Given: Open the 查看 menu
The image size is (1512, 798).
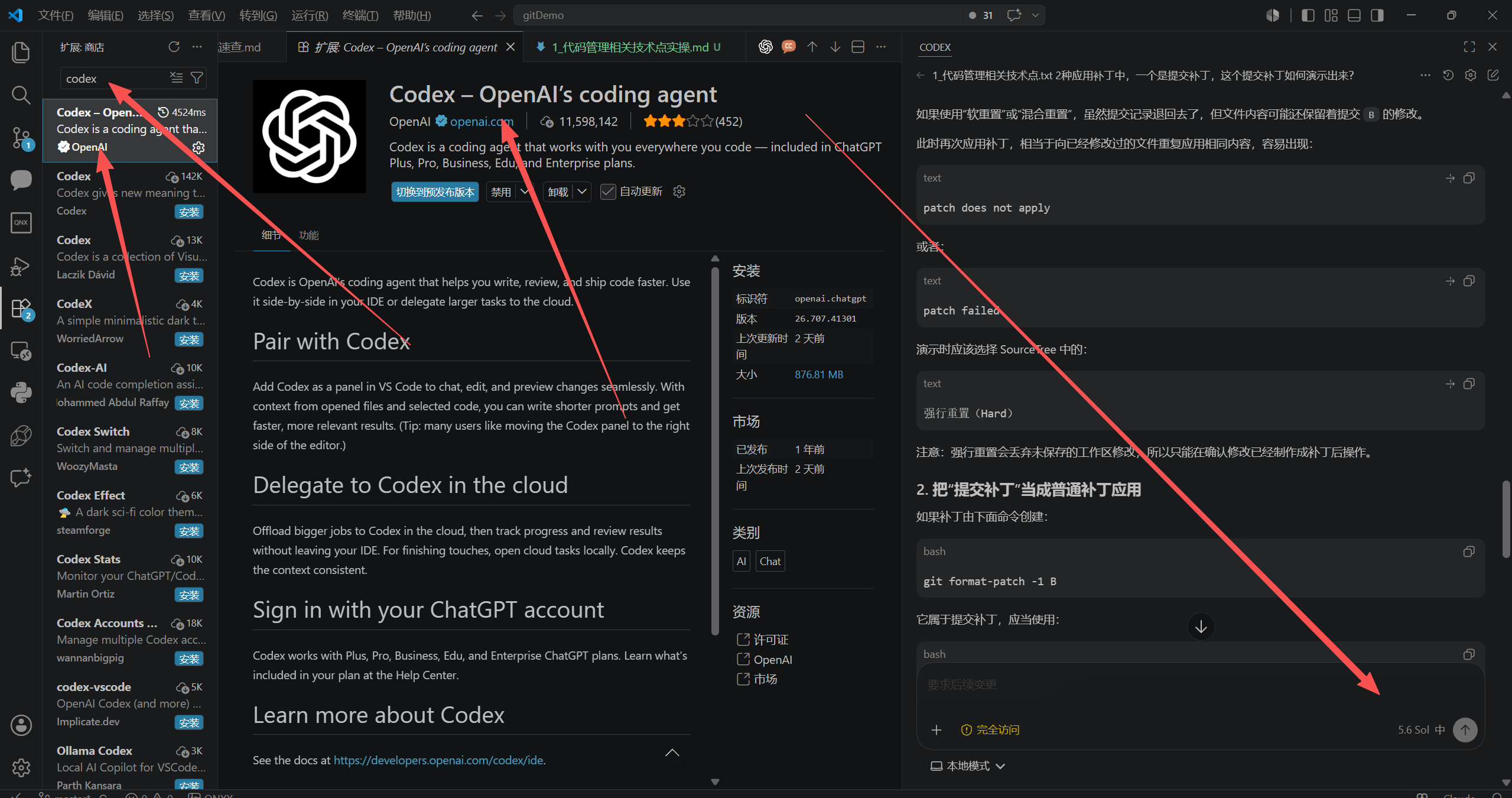Looking at the screenshot, I should [x=207, y=15].
